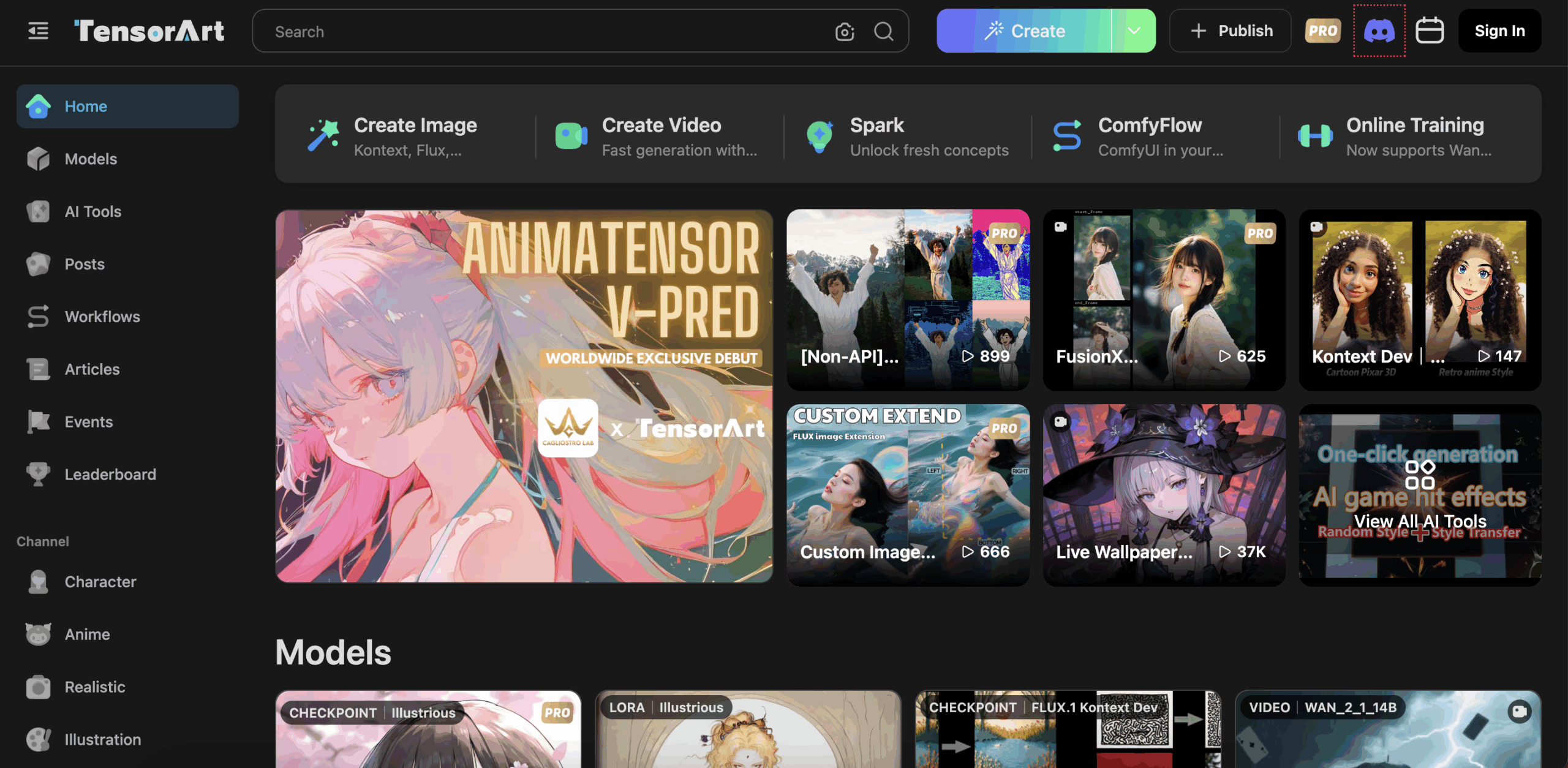Click the Sign In button
This screenshot has height=768, width=1568.
1499,31
